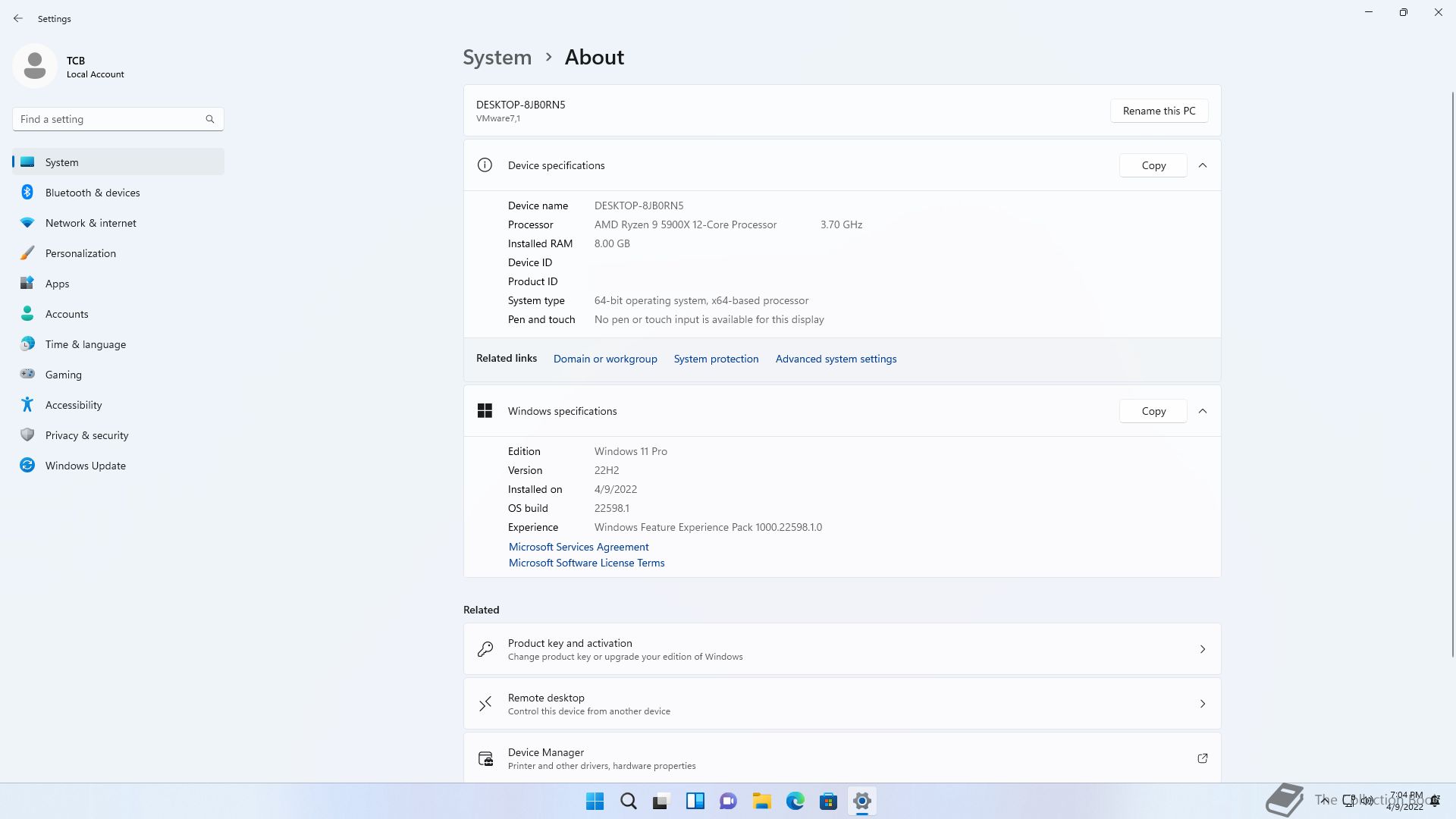Select the version value 22H2
This screenshot has width=1456, height=819.
tap(607, 470)
